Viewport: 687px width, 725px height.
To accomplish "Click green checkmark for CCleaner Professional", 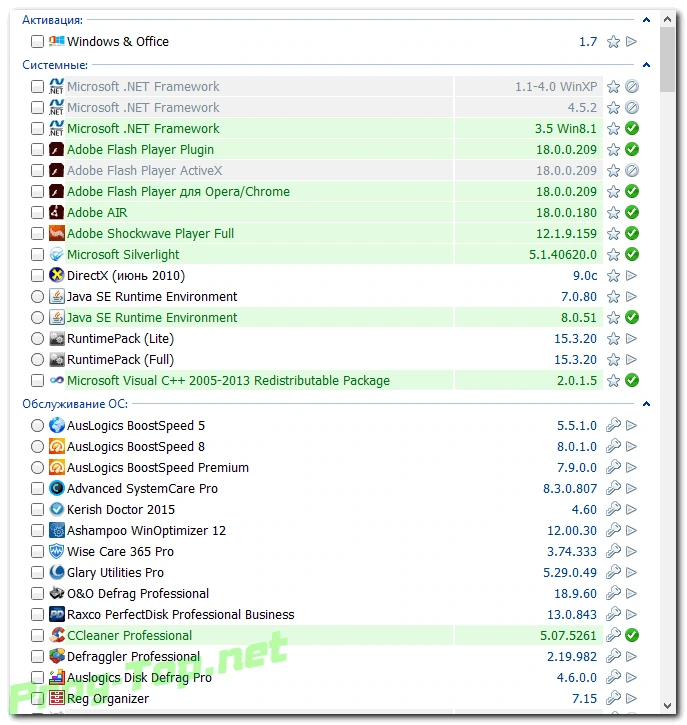I will tap(632, 635).
